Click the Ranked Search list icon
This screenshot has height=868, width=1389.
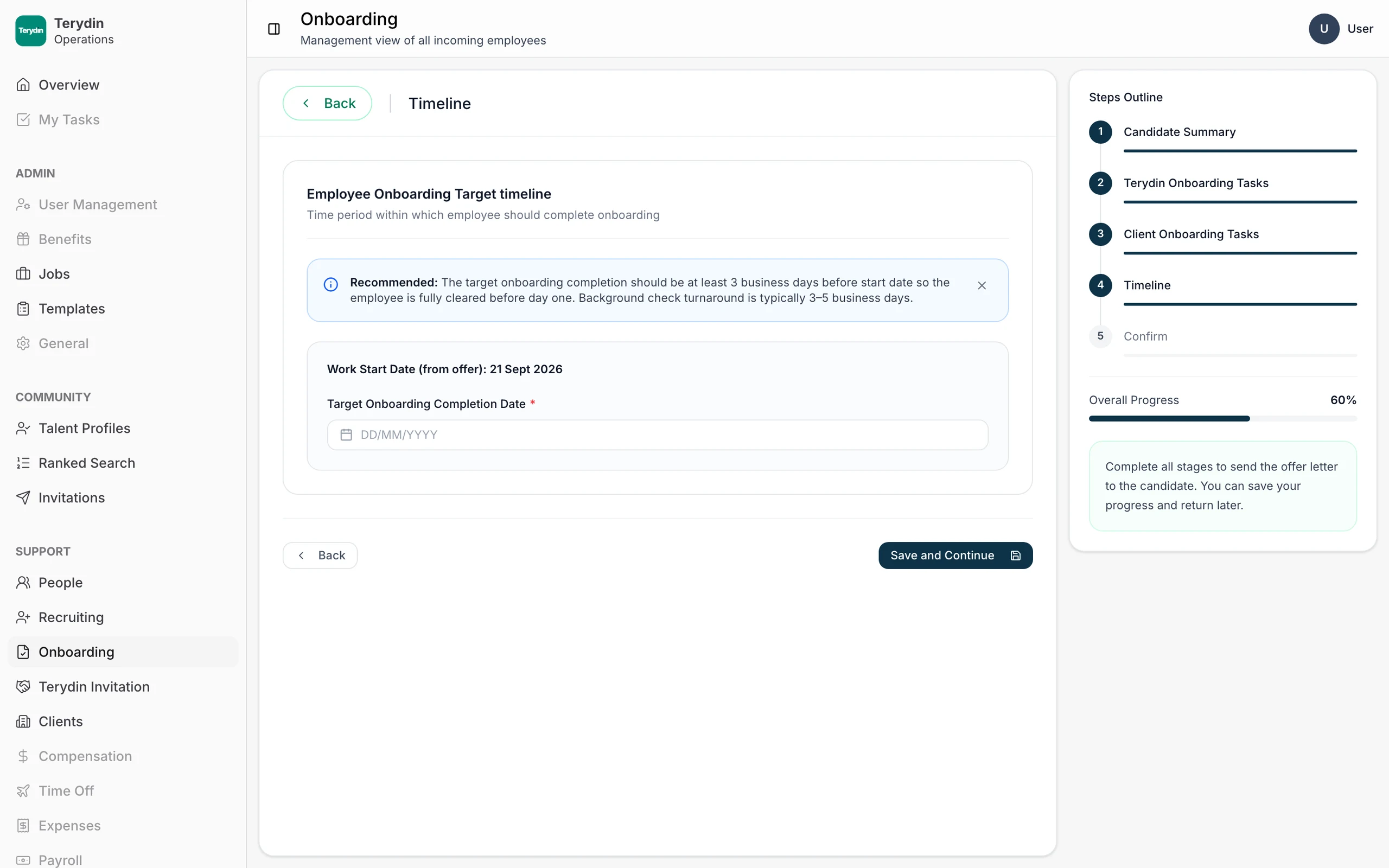click(23, 463)
